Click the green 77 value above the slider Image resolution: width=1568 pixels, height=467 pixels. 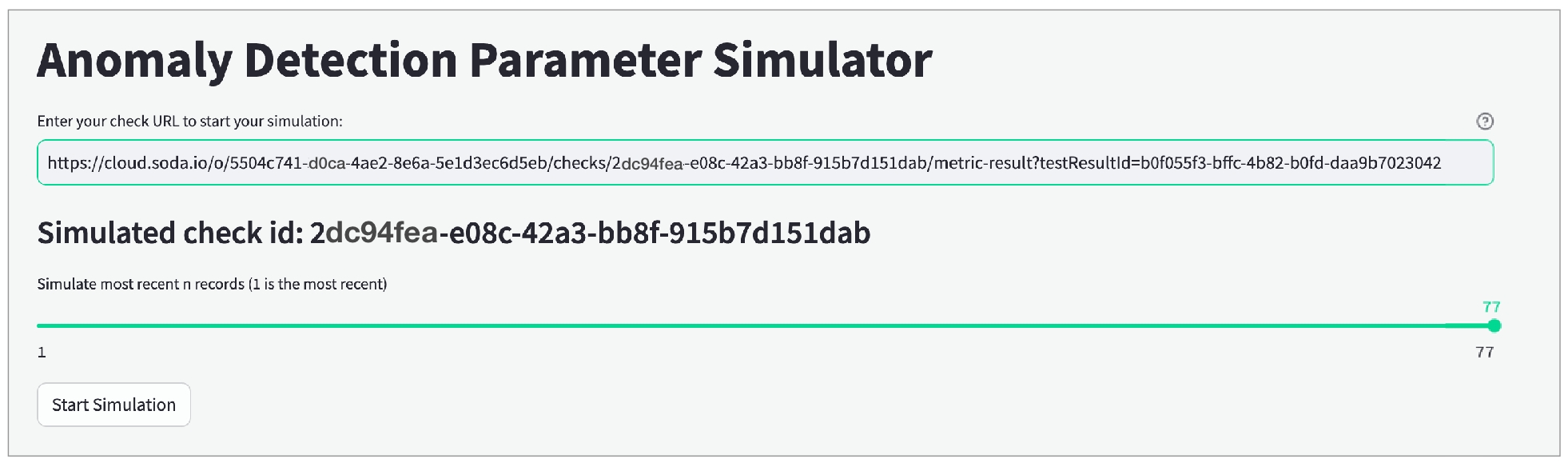coord(1491,307)
